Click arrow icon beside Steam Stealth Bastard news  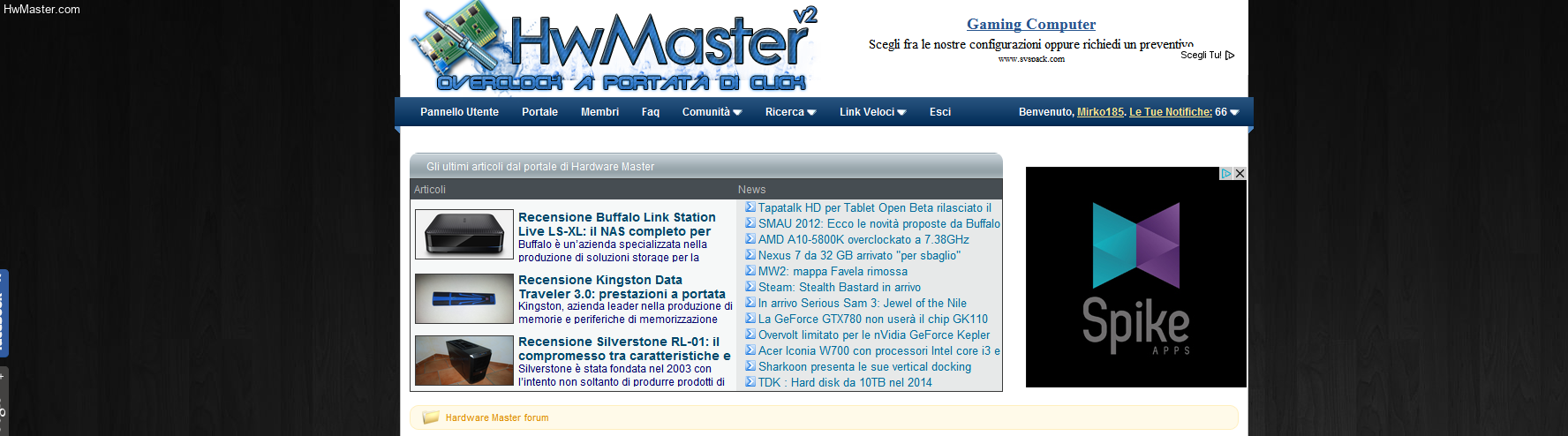click(x=750, y=287)
